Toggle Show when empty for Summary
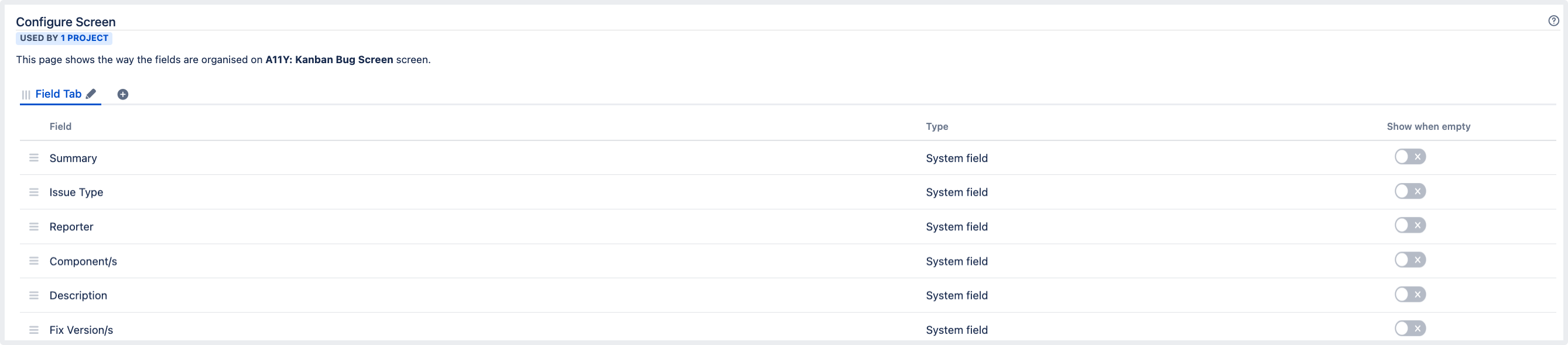The height and width of the screenshot is (345, 1568). pos(1410,157)
